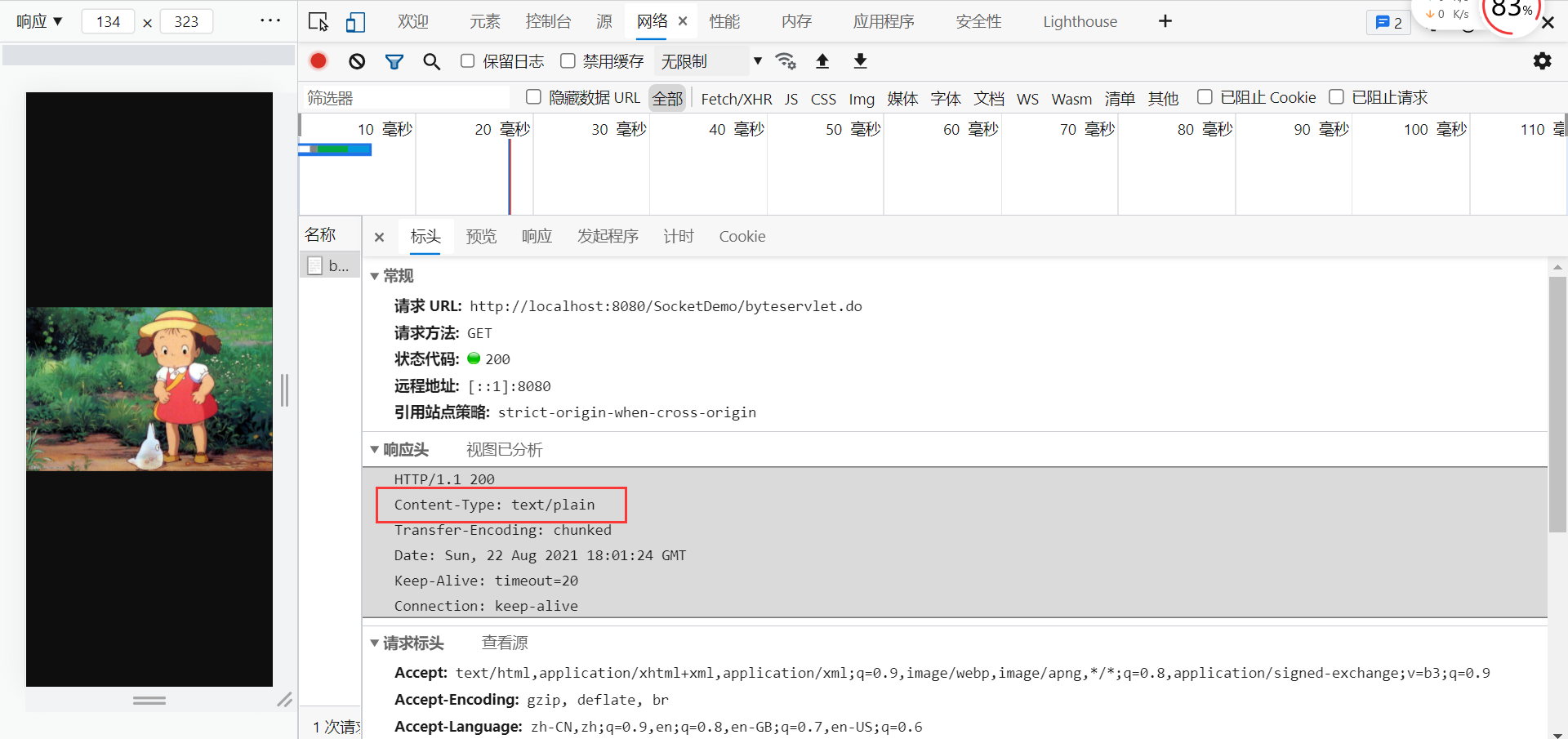Open network settings gear icon
Screen dimensions: 1568x739
(1542, 61)
